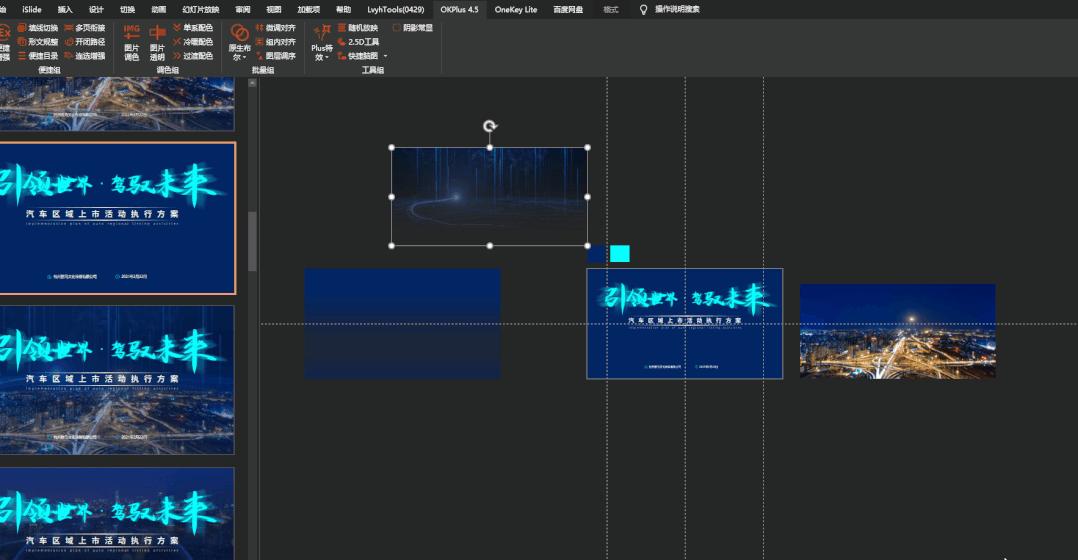1078x560 pixels.
Task: Click the thumbnail pane scrollbar up arrow
Action: (252, 83)
